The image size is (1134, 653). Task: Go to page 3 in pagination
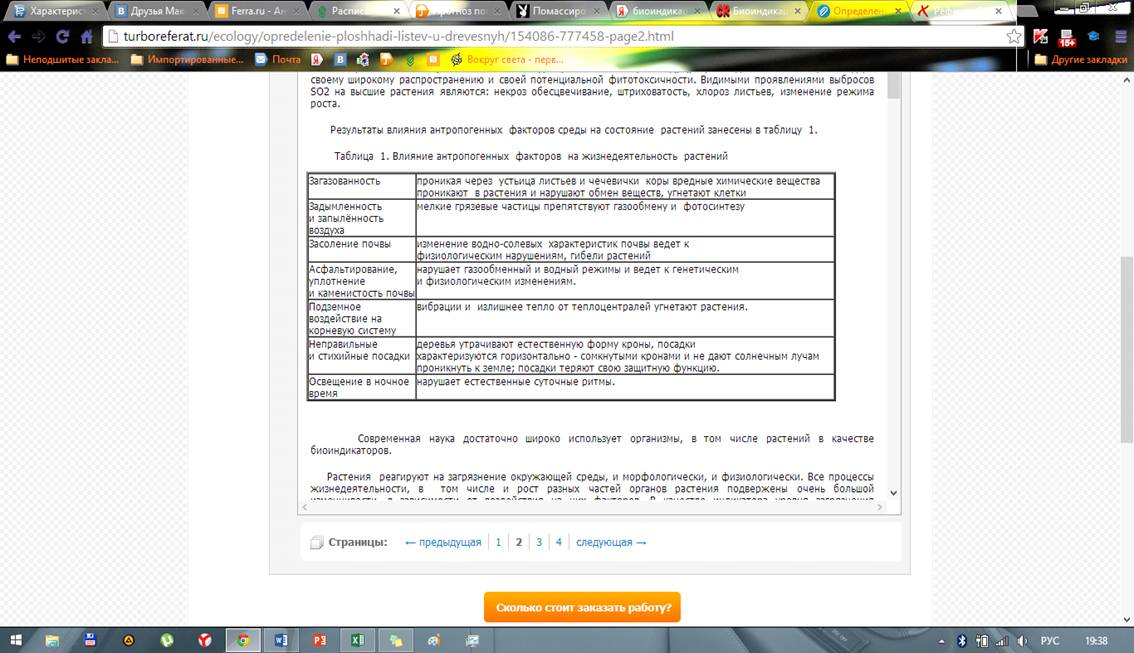click(539, 542)
